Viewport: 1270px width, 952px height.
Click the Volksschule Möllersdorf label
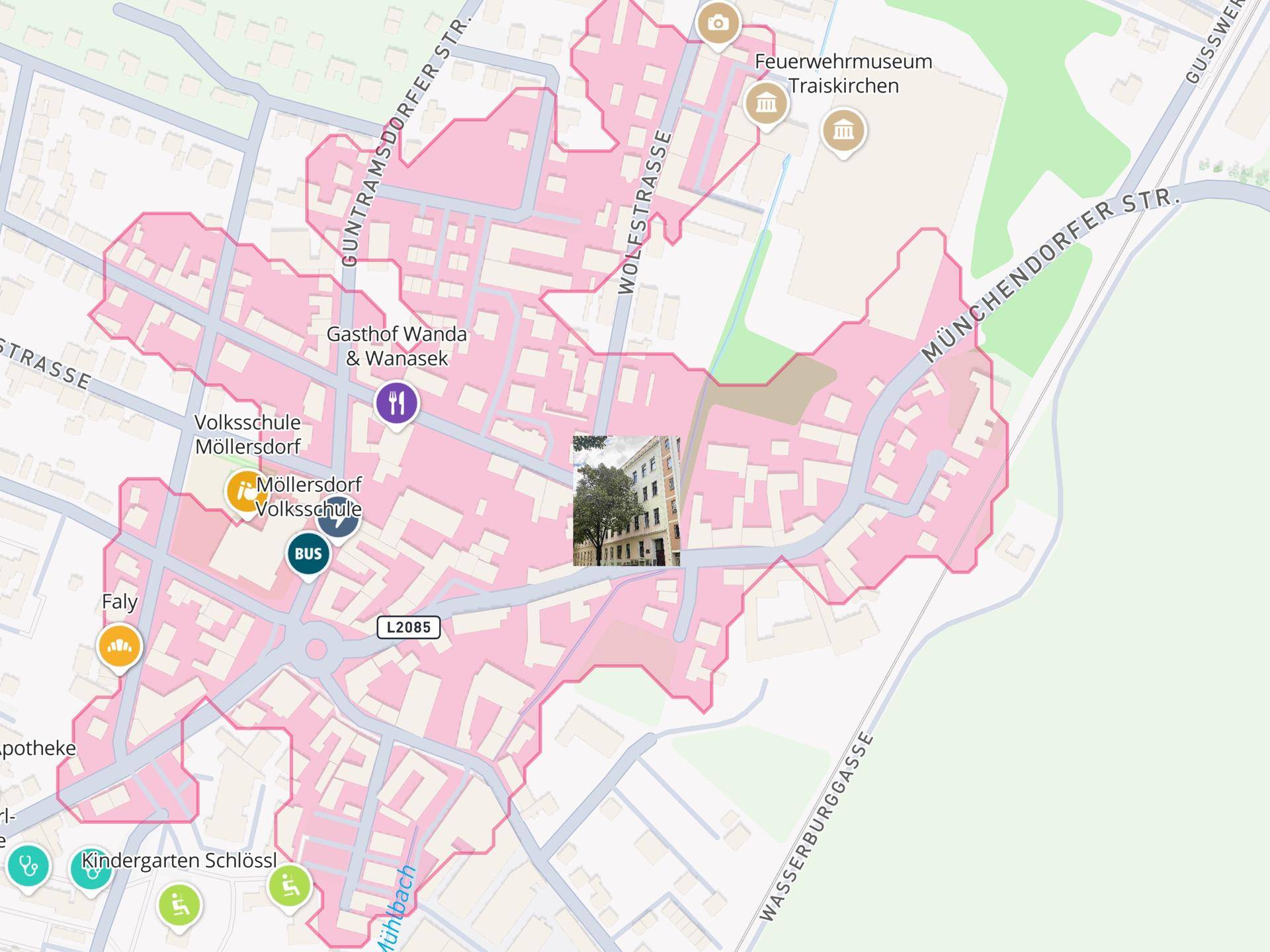click(x=248, y=434)
